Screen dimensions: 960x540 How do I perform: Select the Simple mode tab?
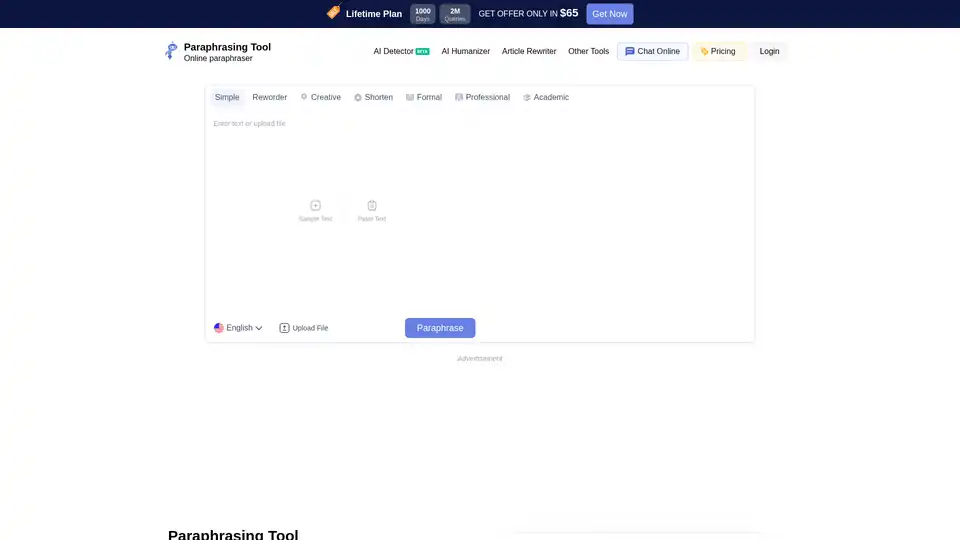(227, 97)
